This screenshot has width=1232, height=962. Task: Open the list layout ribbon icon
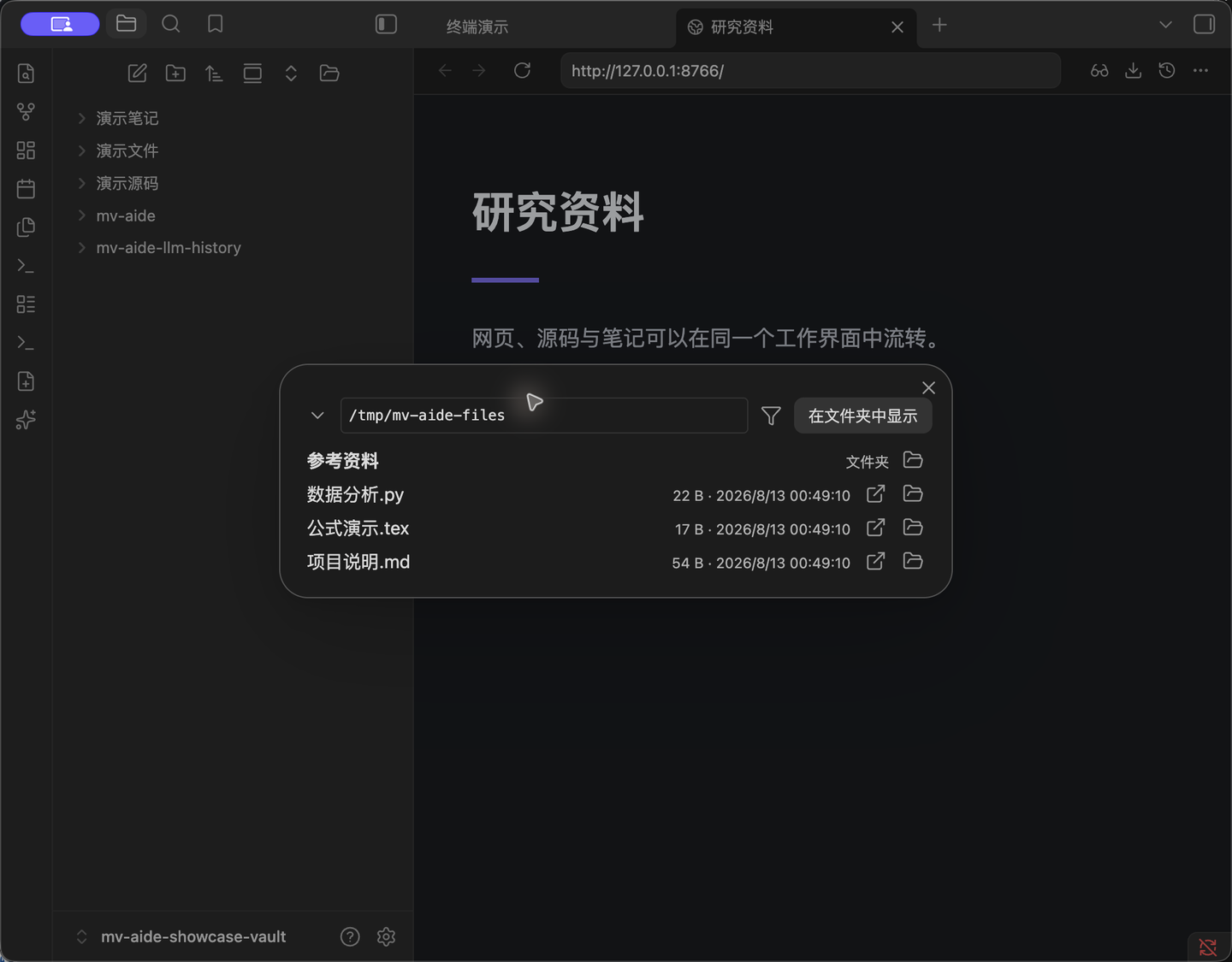(26, 304)
